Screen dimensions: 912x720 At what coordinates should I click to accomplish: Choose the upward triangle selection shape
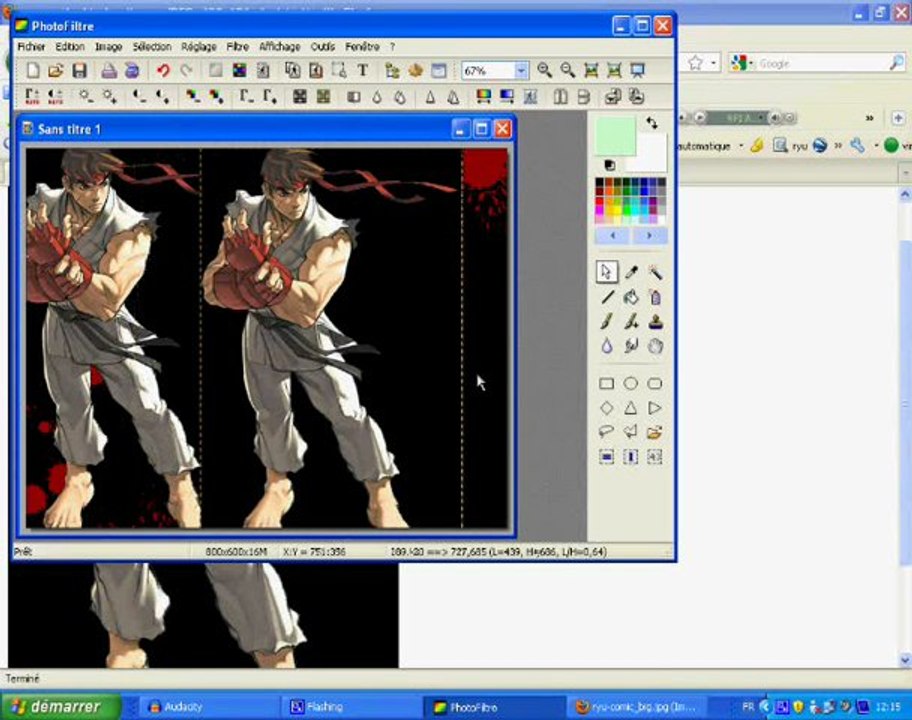[630, 408]
